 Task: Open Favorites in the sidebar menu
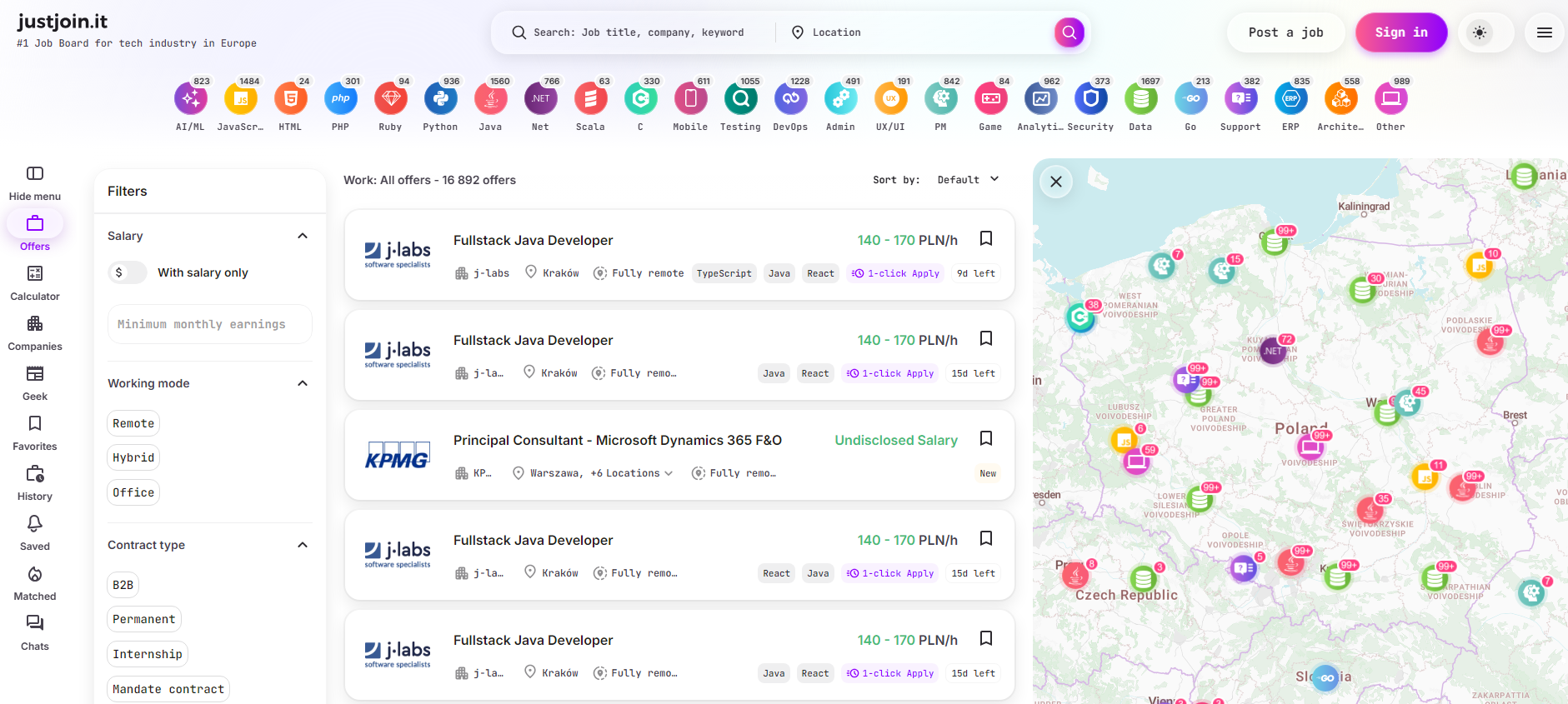(35, 433)
